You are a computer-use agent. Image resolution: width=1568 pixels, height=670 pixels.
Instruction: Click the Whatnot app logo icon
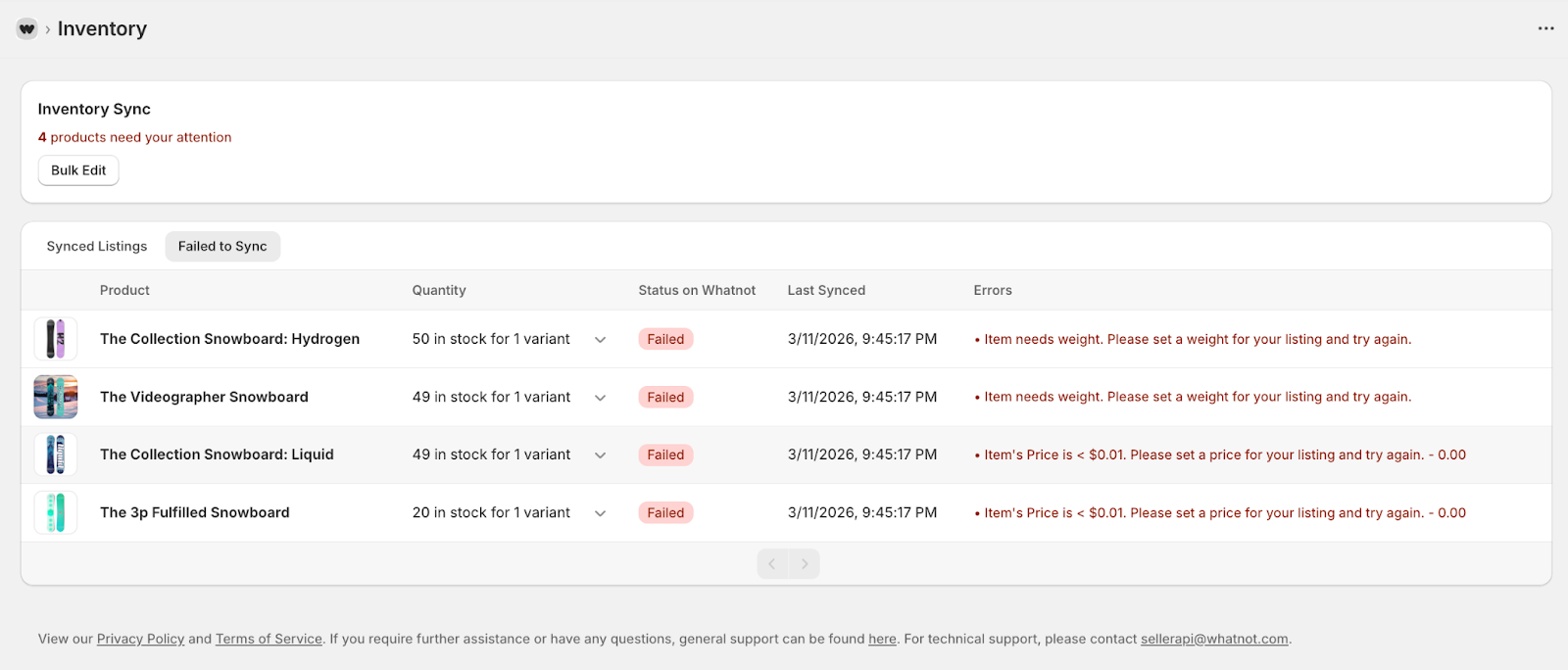(26, 29)
